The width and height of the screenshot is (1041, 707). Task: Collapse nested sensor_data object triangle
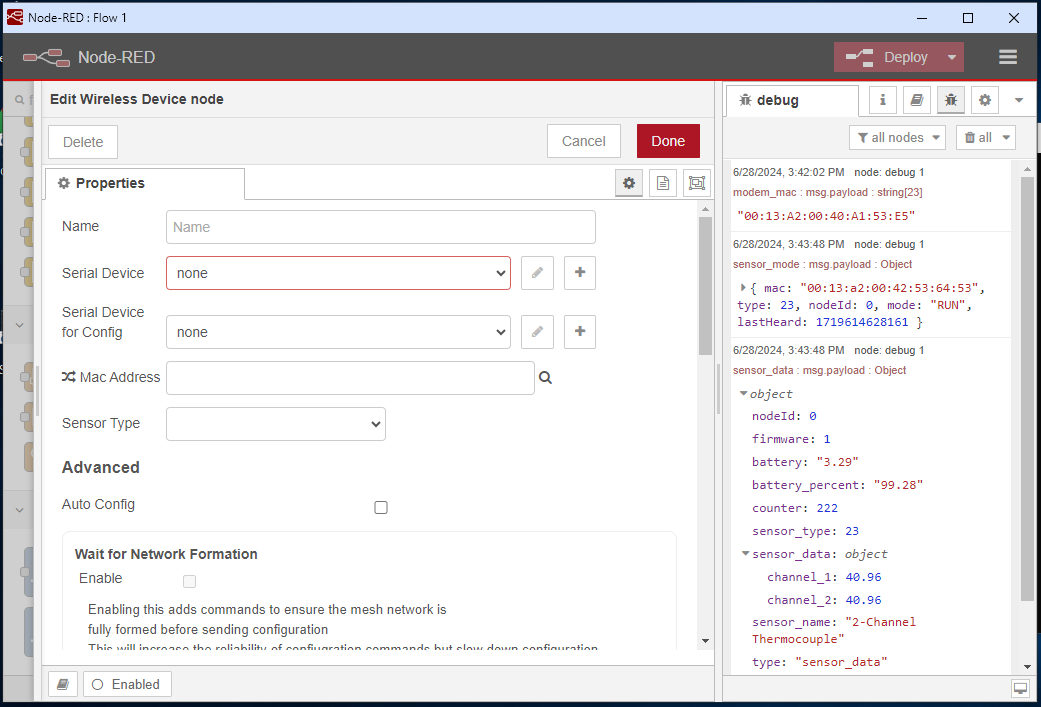[746, 554]
